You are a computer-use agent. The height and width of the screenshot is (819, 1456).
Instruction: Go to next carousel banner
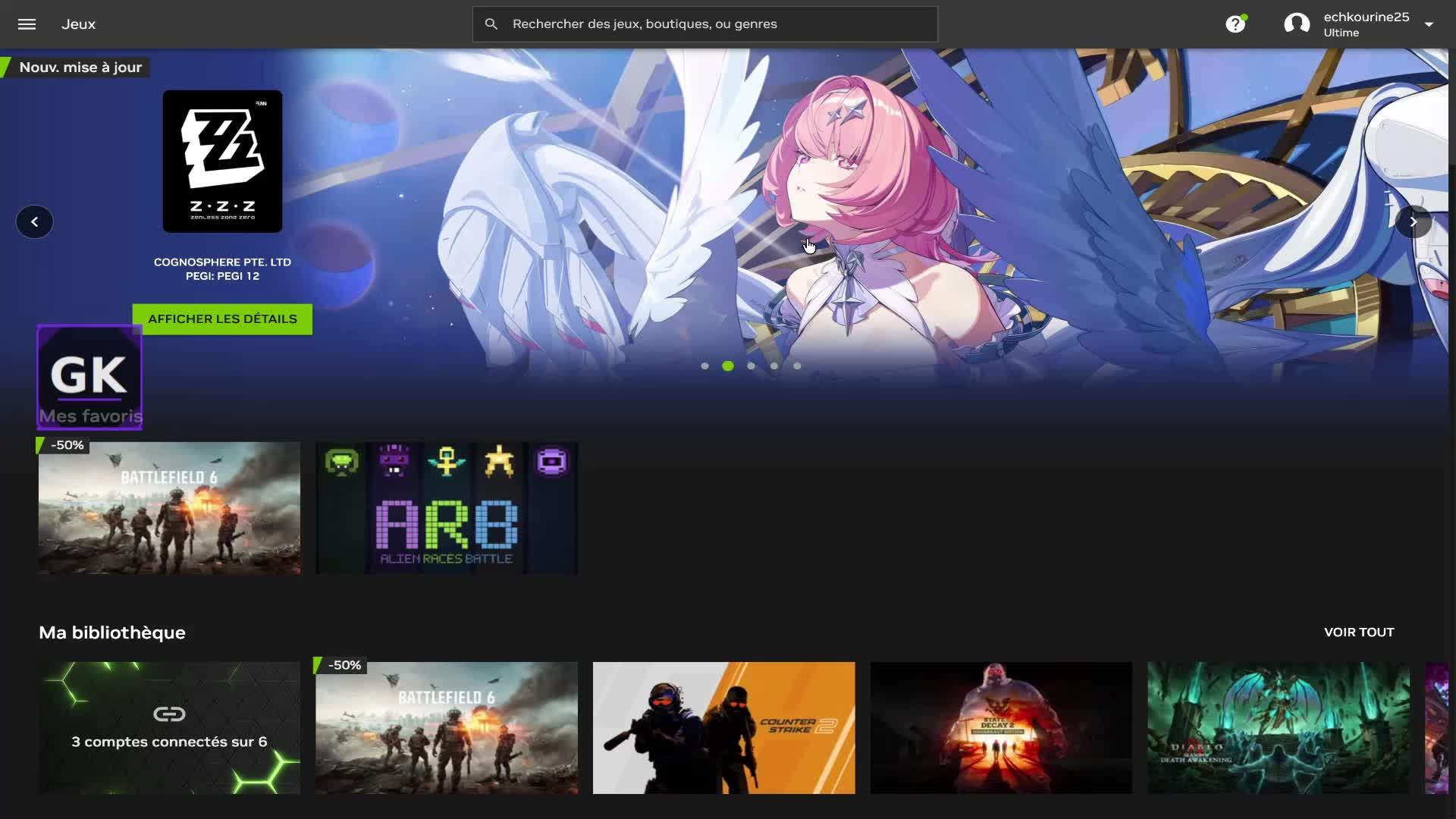(x=1414, y=222)
